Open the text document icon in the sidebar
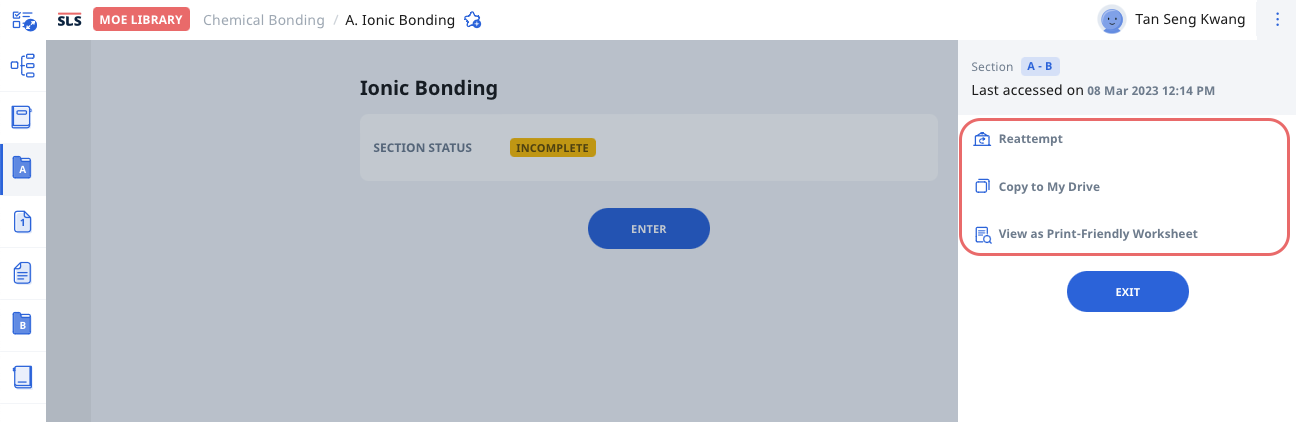The height and width of the screenshot is (422, 1296). [22, 273]
